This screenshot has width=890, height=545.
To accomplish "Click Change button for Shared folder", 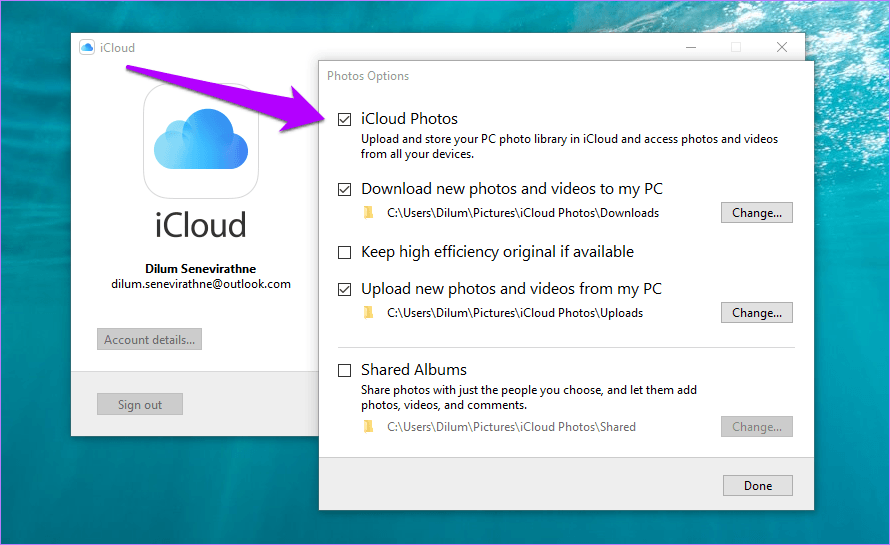I will pyautogui.click(x=756, y=427).
